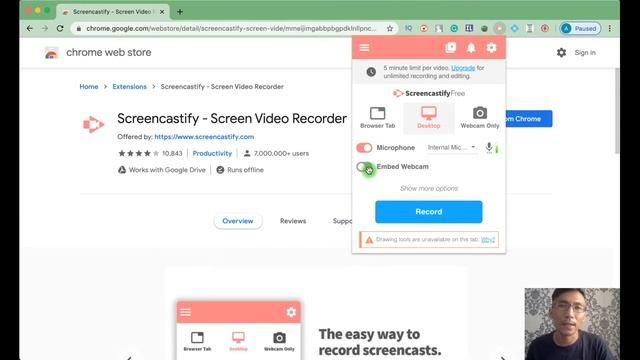Screen dimensions: 640x360
Task: Go back using the browser back arrow
Action: click(x=29, y=29)
